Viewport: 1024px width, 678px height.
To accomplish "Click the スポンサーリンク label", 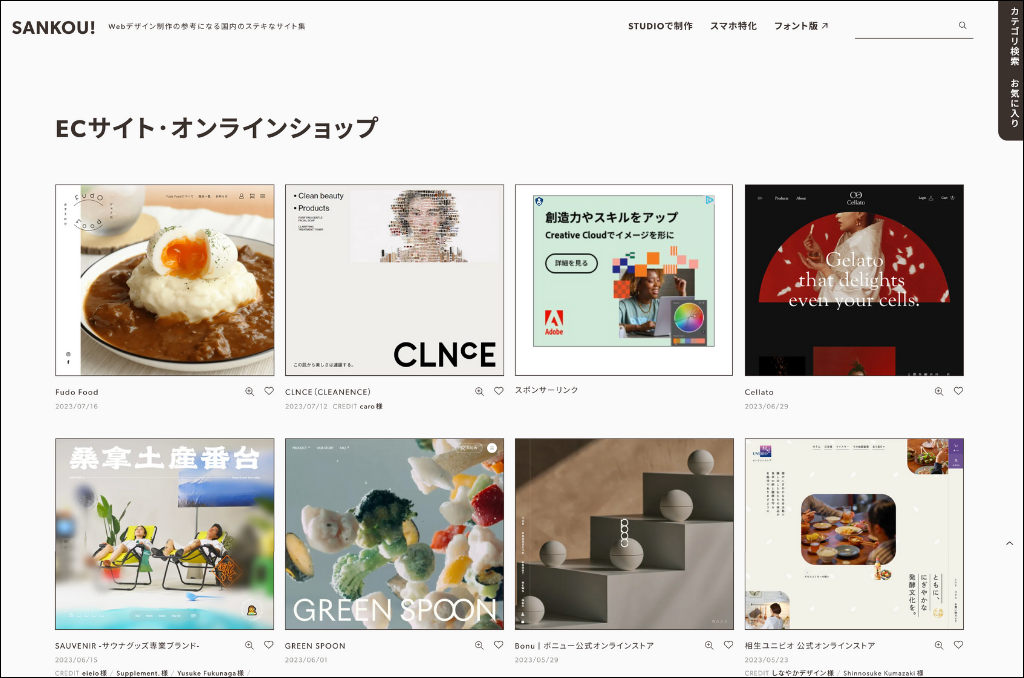I will click(x=547, y=390).
